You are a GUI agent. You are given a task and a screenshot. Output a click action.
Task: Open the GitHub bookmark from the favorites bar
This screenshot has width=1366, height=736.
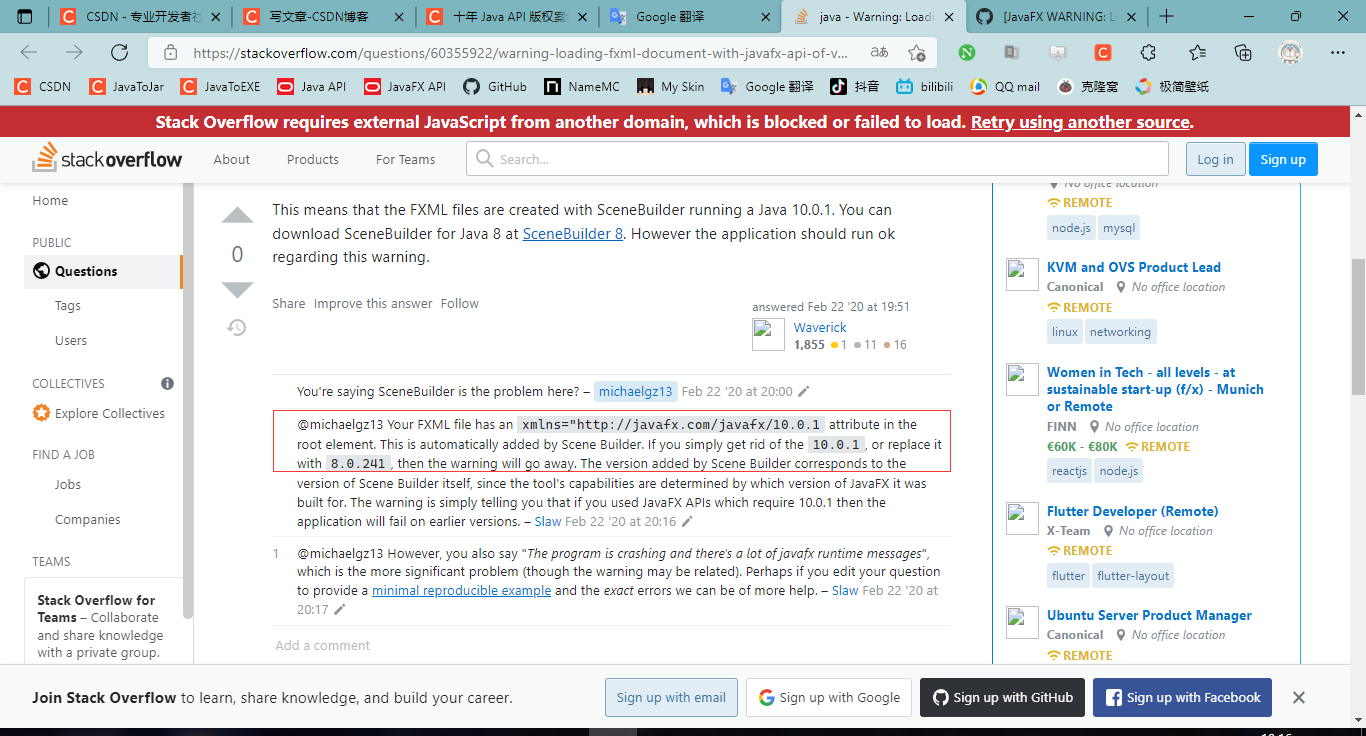[494, 86]
